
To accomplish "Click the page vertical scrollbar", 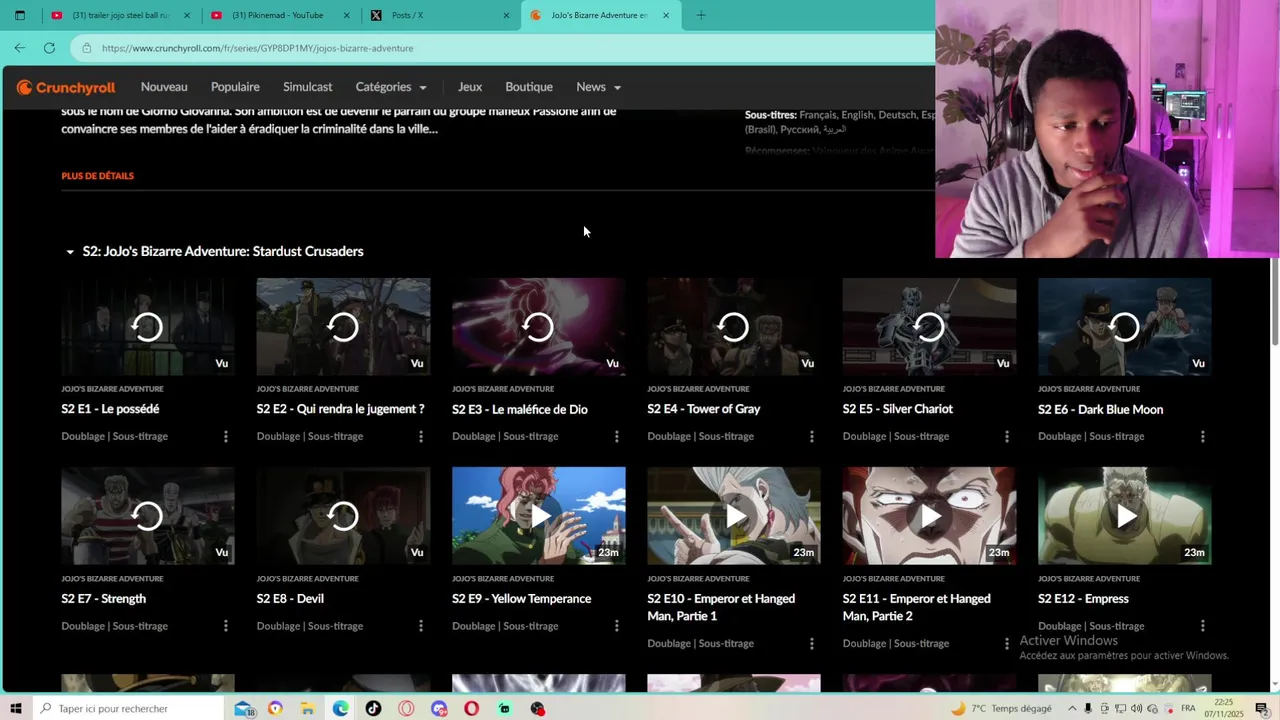I will click(x=1274, y=303).
